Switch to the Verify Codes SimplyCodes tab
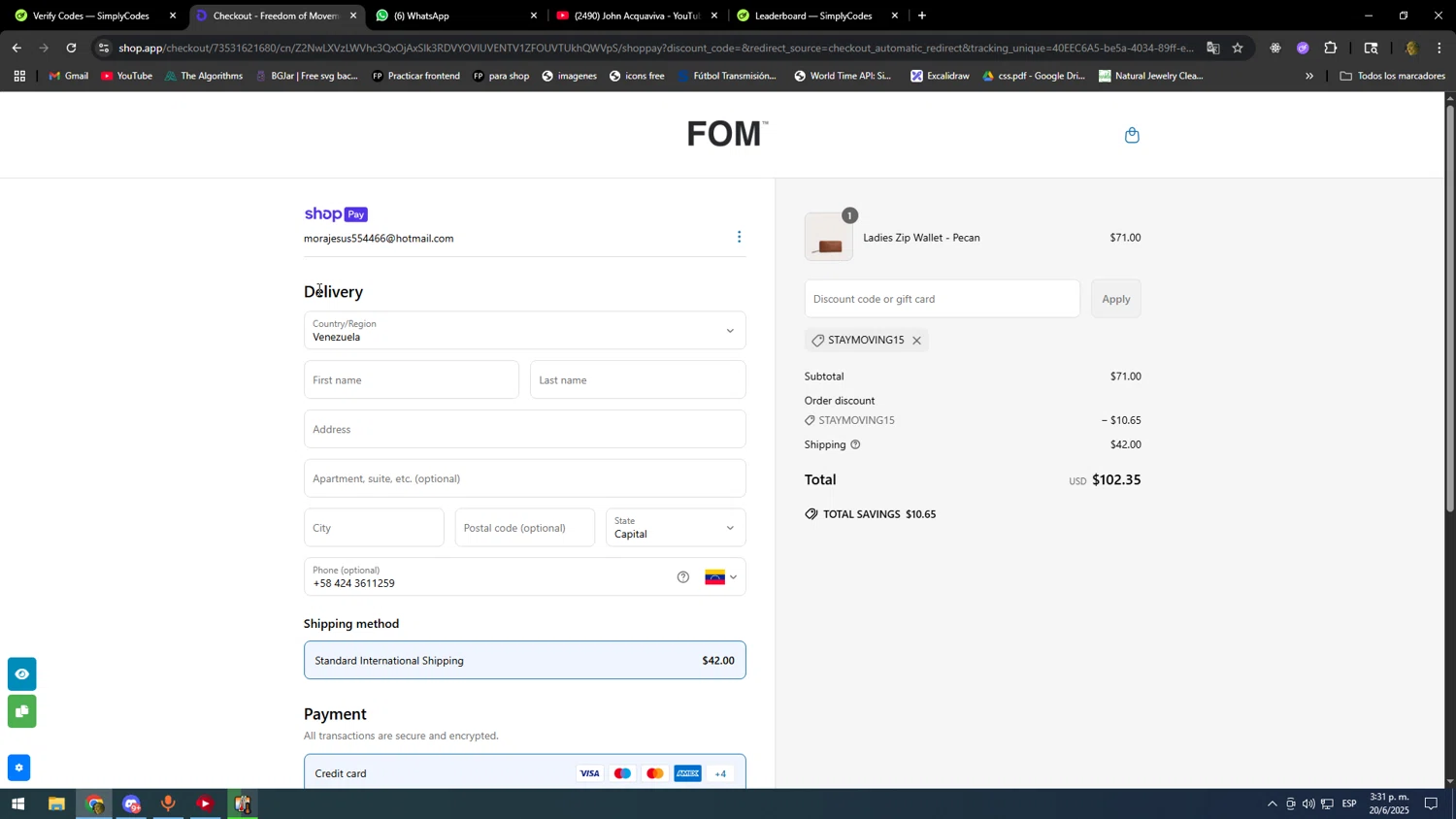 click(x=91, y=16)
